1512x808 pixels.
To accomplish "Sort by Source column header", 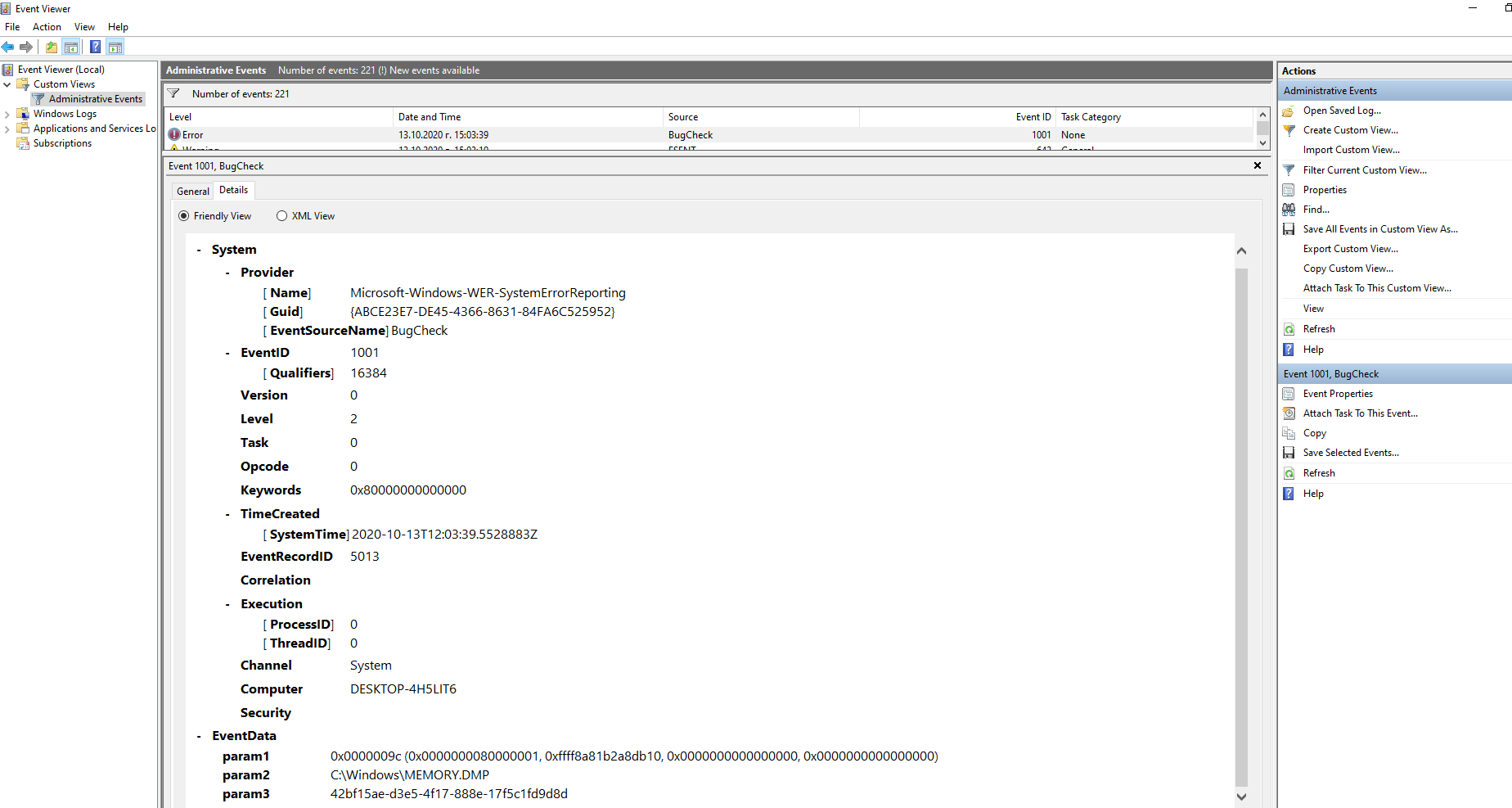I will click(x=761, y=117).
